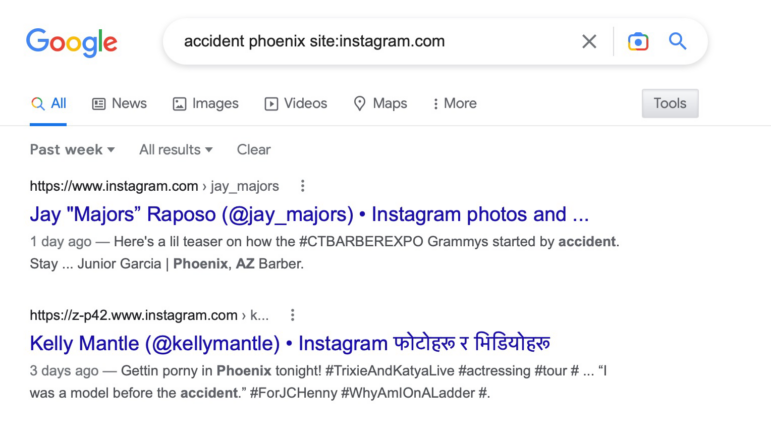
Task: Click the Google logo
Action: 72,43
